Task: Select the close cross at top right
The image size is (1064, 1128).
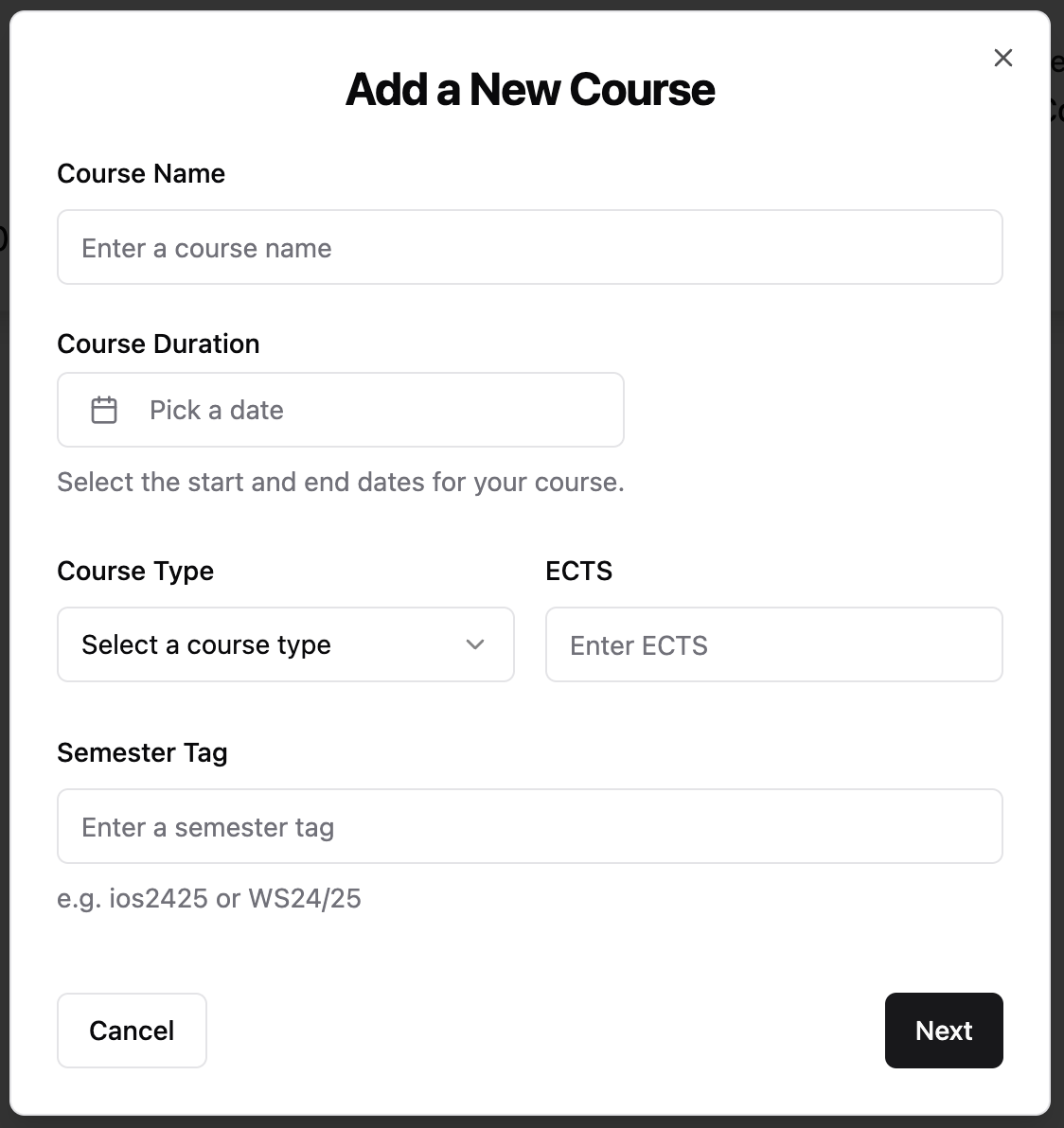Action: (x=1002, y=58)
